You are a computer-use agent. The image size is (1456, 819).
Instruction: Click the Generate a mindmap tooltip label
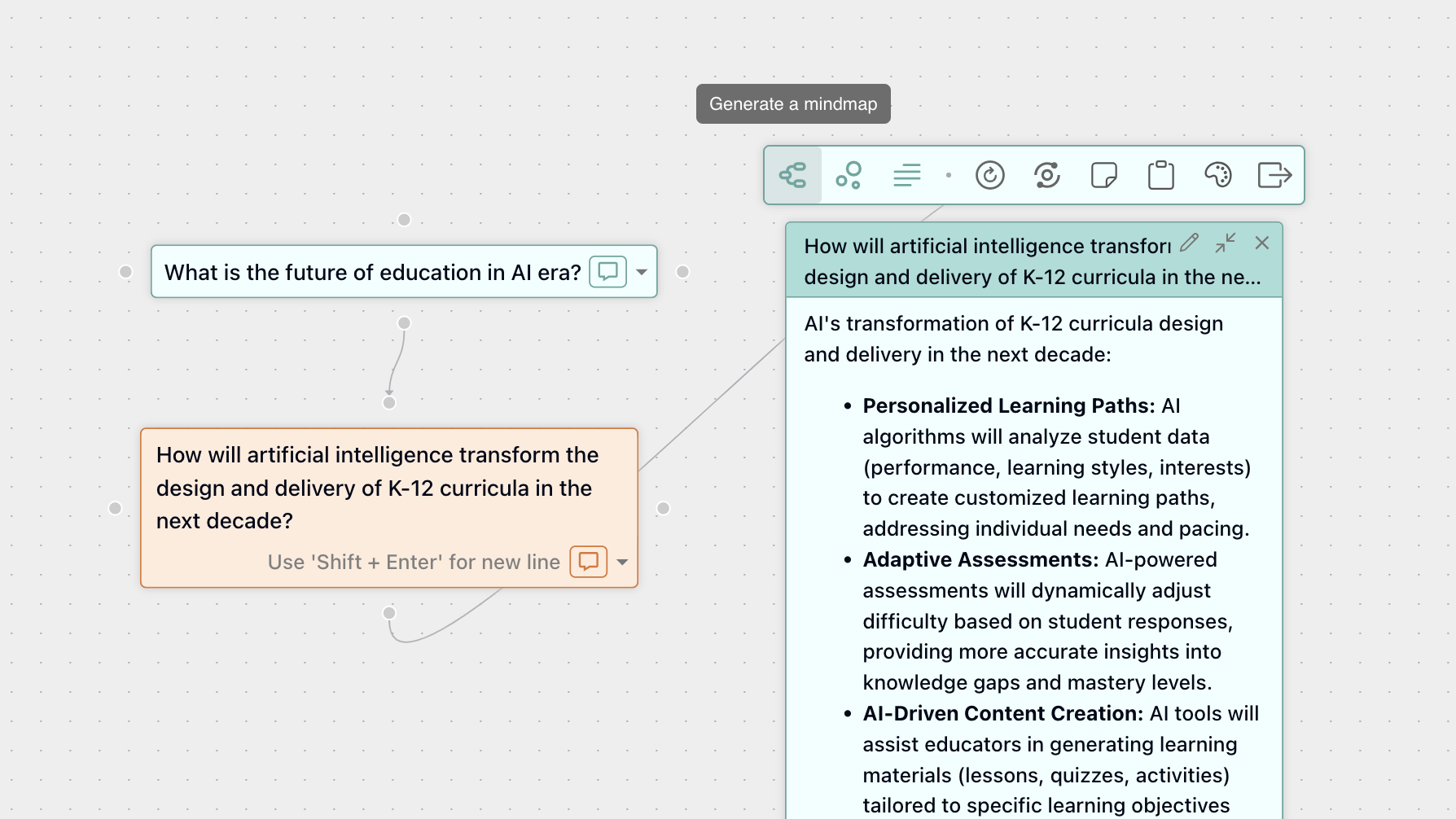tap(792, 103)
